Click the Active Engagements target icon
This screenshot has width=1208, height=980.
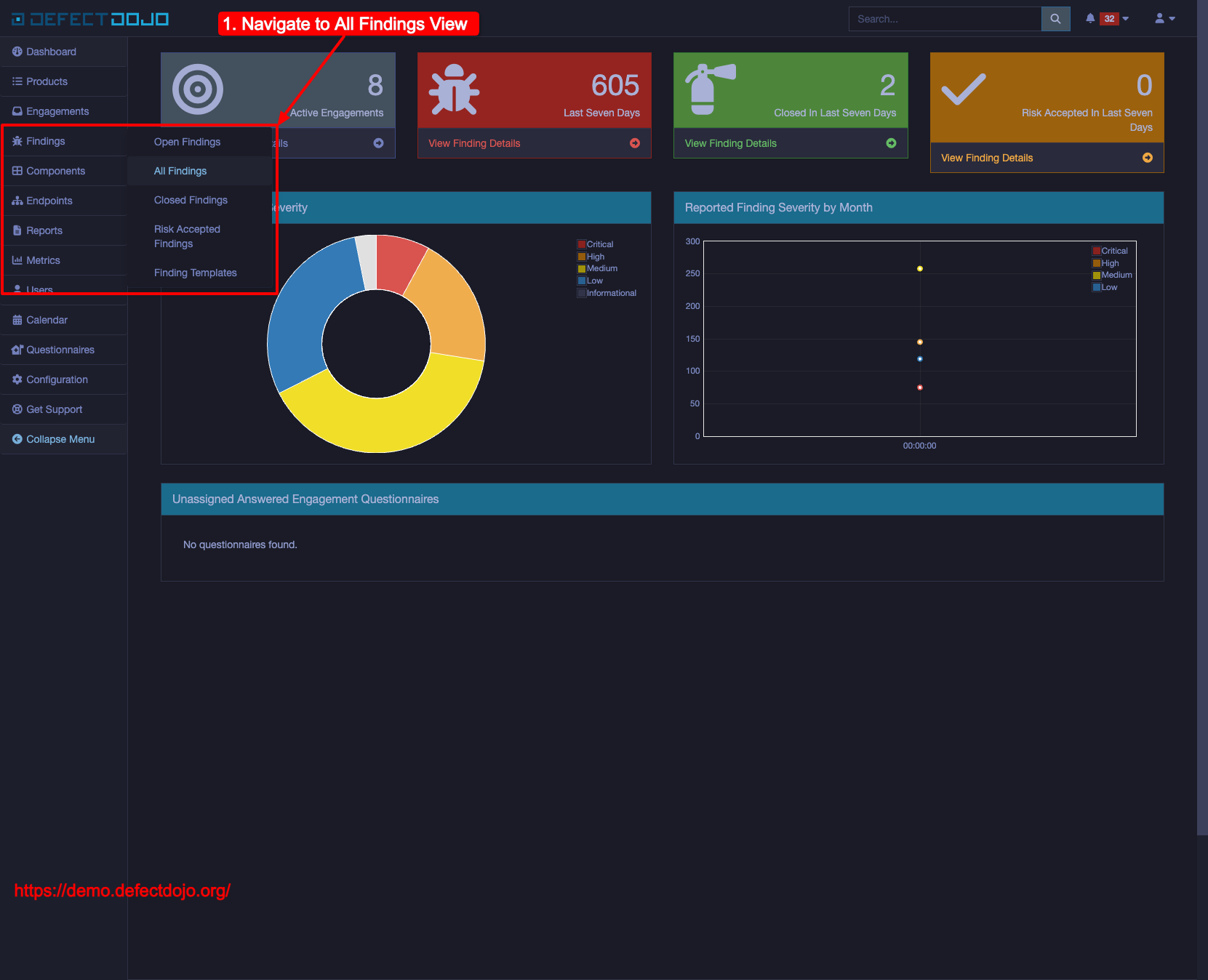tap(198, 89)
